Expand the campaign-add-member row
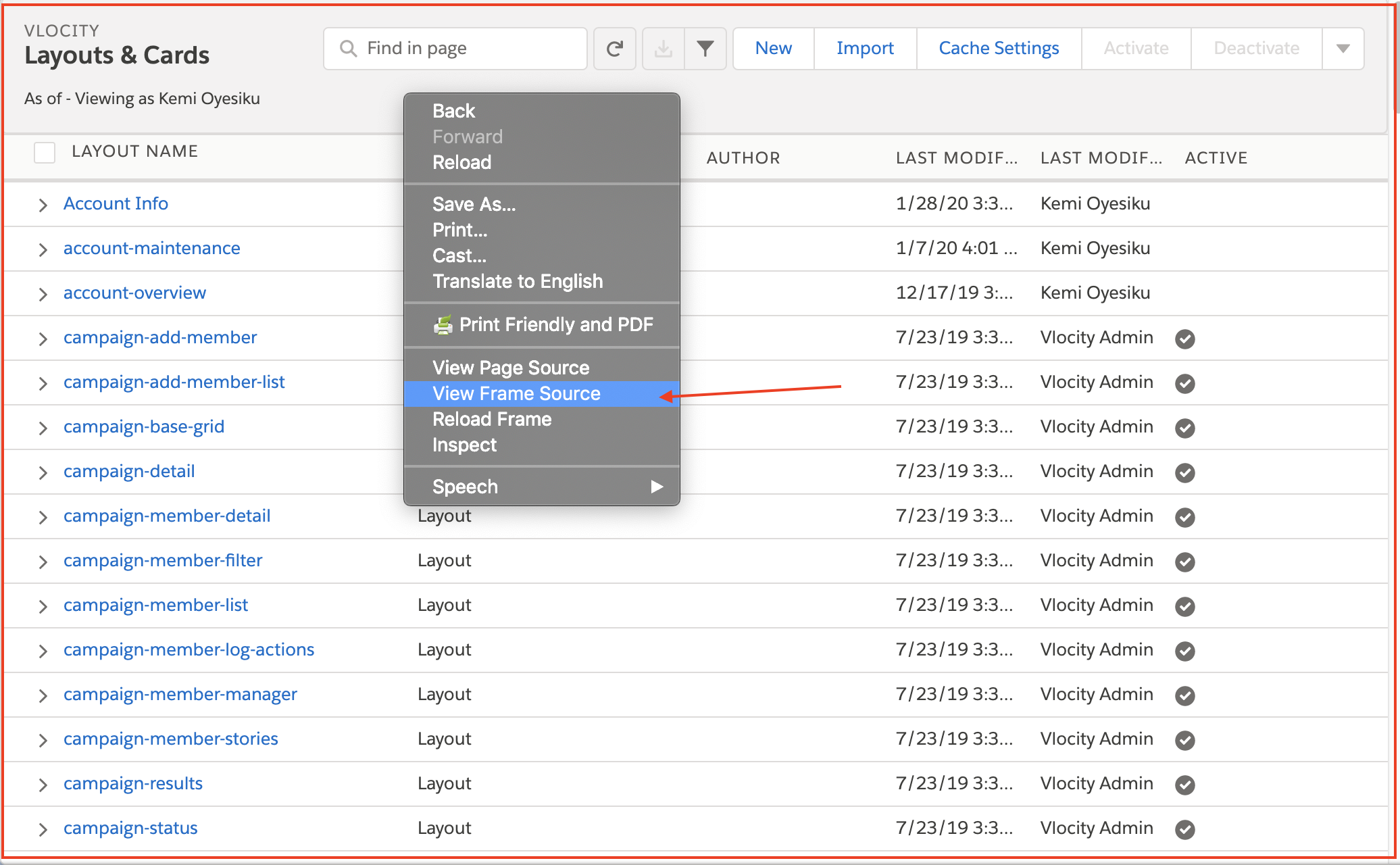This screenshot has height=865, width=1400. click(x=43, y=339)
